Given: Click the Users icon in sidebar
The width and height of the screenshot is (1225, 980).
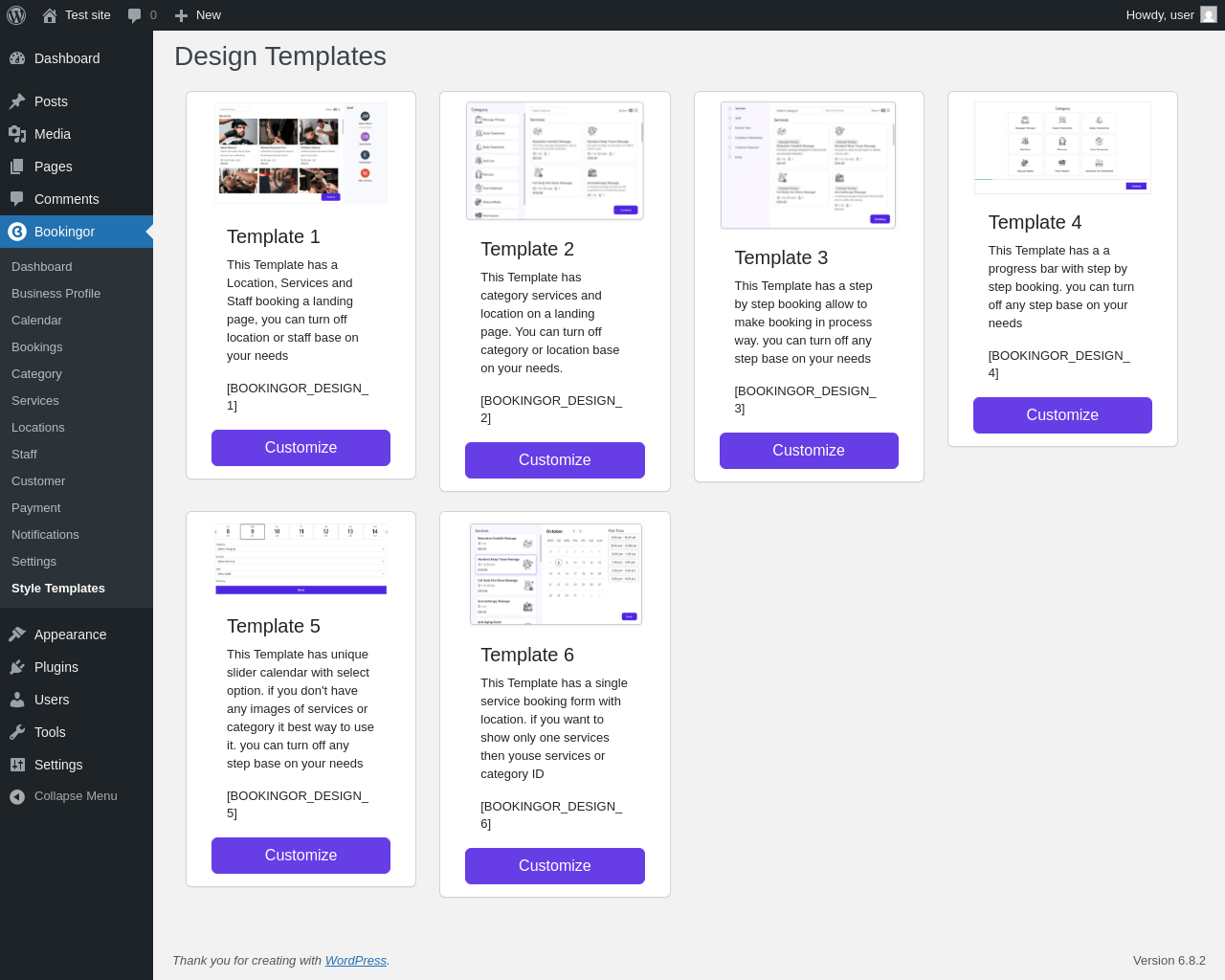Looking at the screenshot, I should click(17, 700).
